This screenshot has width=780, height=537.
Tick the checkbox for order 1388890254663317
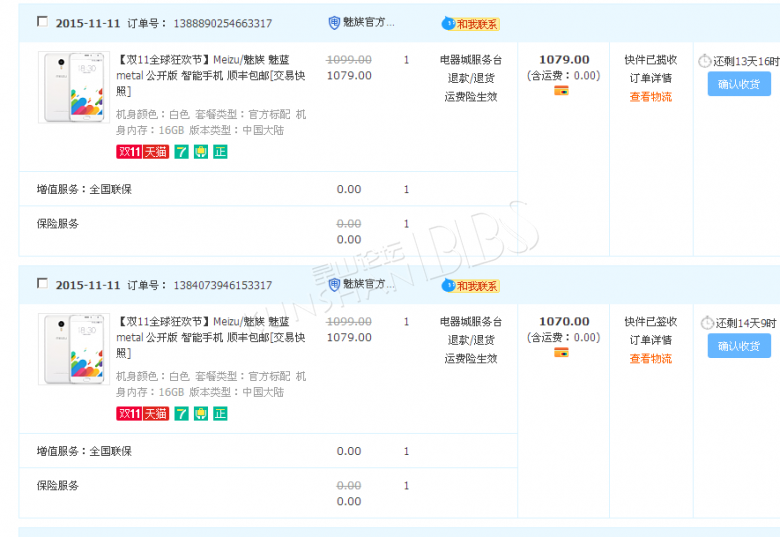(43, 21)
